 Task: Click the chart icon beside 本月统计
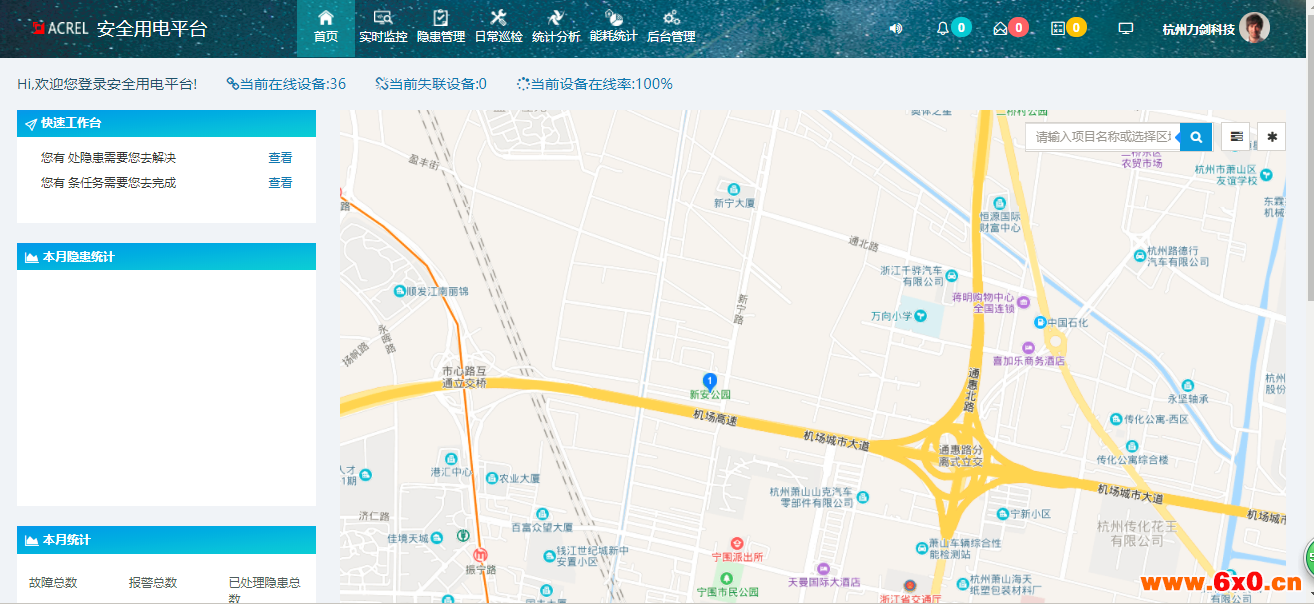coord(31,540)
